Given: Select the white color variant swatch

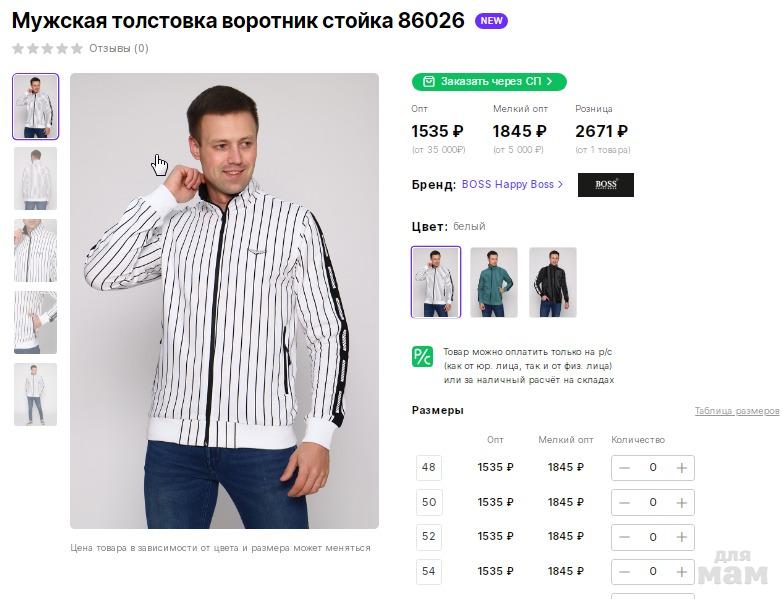Looking at the screenshot, I should click(436, 282).
